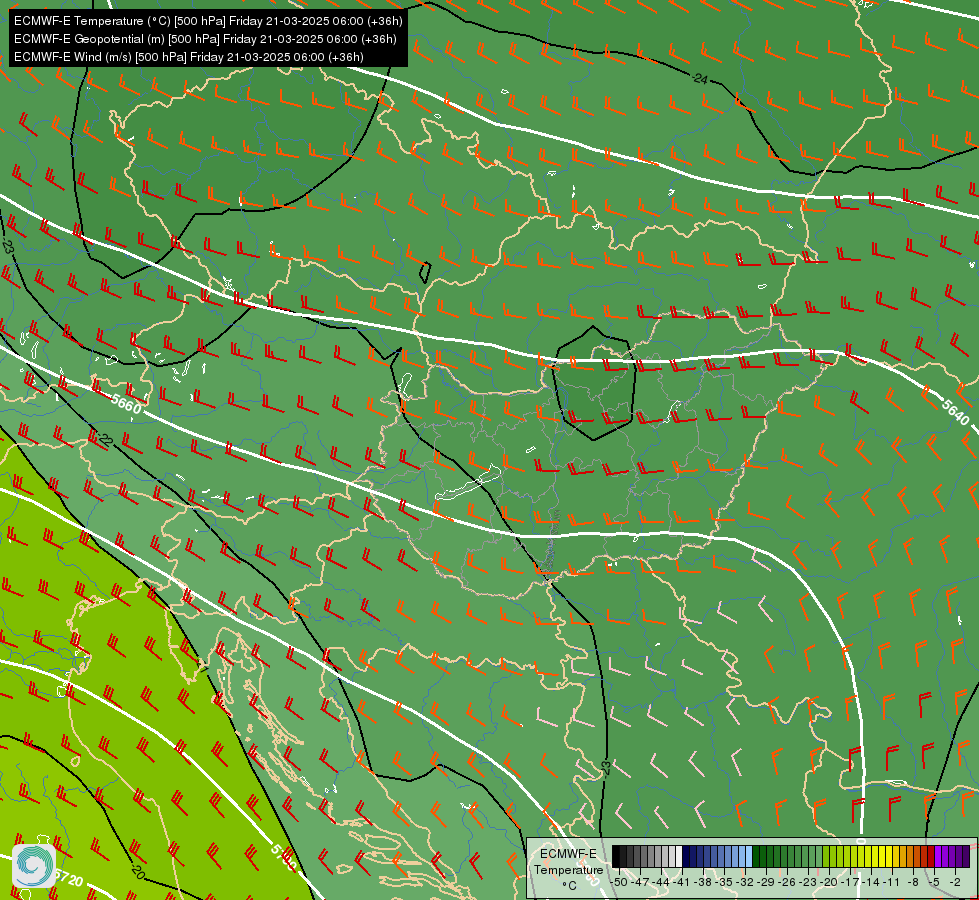This screenshot has height=900, width=979.
Task: Pick the purple swatch at the legend's end
Action: click(x=965, y=856)
